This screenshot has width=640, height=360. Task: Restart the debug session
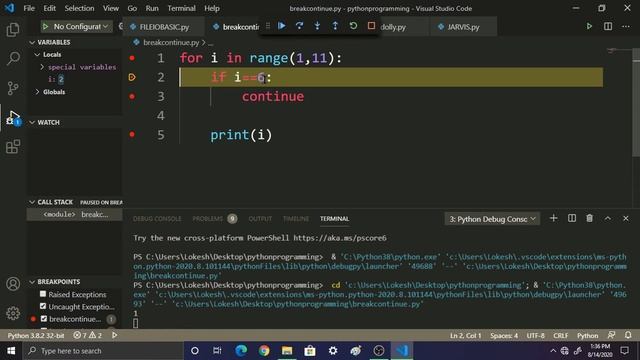click(353, 26)
